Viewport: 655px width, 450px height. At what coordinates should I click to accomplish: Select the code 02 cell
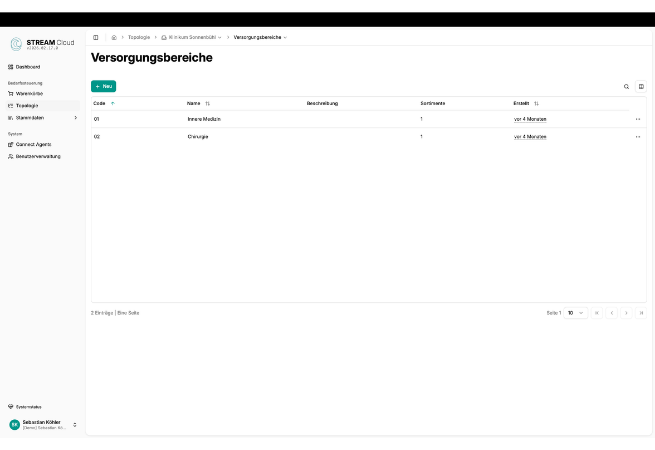pos(97,137)
